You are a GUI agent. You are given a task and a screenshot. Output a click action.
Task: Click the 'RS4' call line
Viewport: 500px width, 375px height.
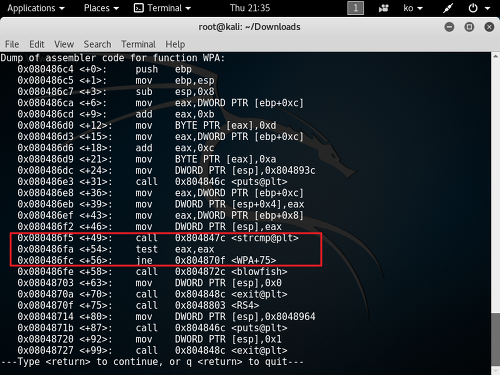[x=138, y=306]
